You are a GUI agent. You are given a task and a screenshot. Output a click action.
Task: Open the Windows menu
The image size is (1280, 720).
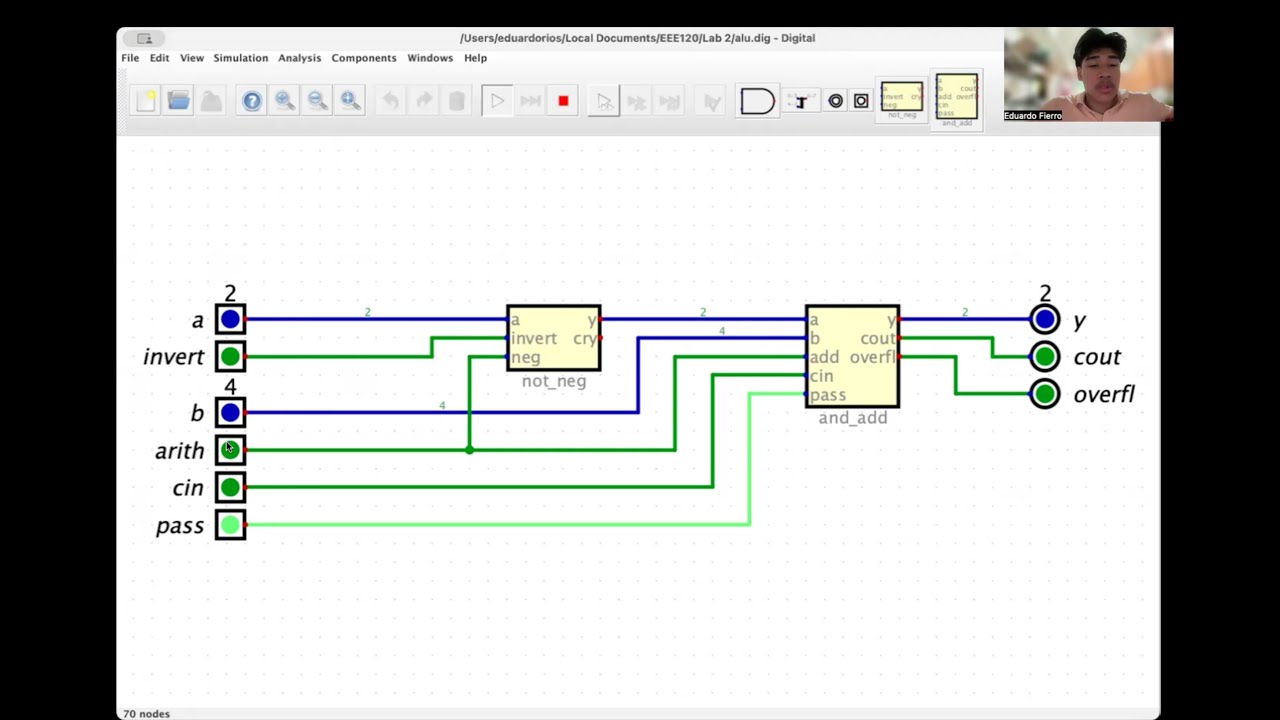[x=430, y=58]
